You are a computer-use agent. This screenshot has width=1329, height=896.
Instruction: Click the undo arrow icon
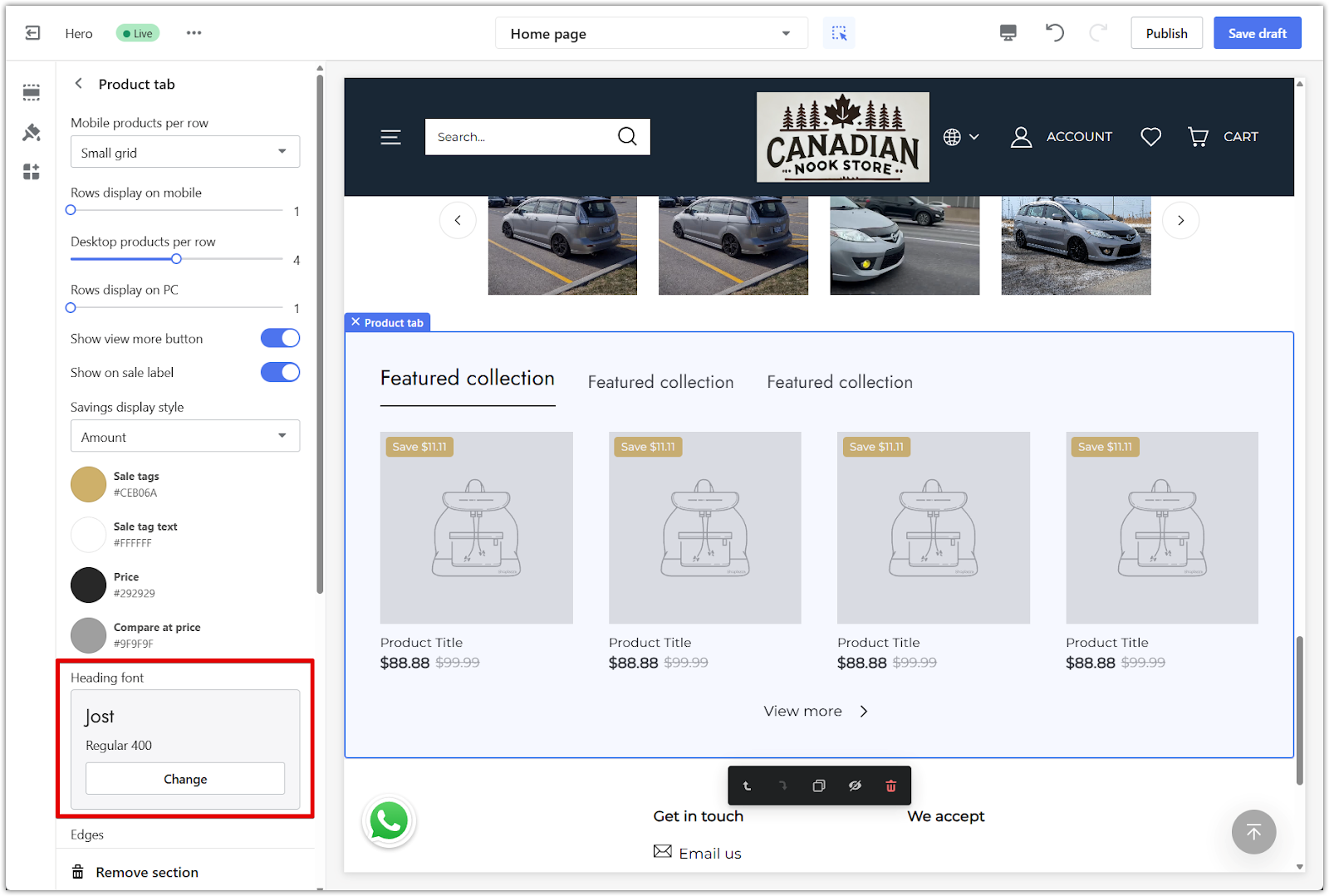[x=1054, y=33]
